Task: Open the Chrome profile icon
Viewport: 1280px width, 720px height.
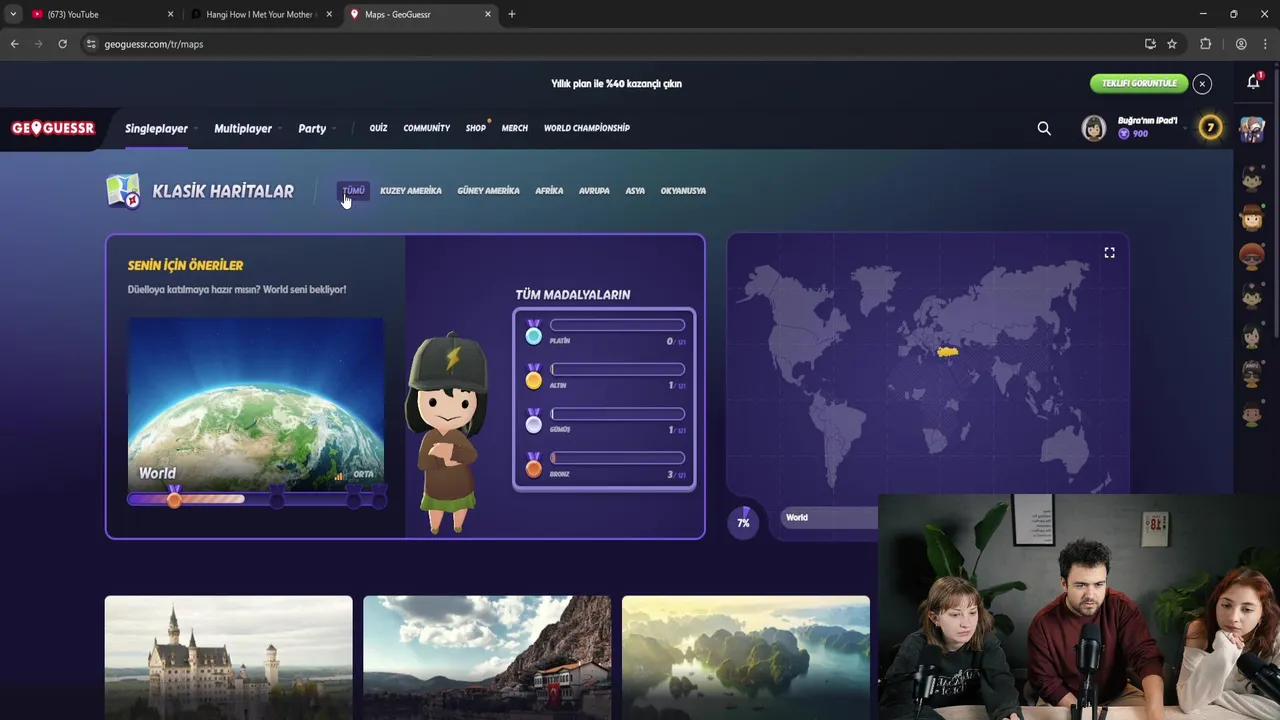Action: tap(1241, 44)
